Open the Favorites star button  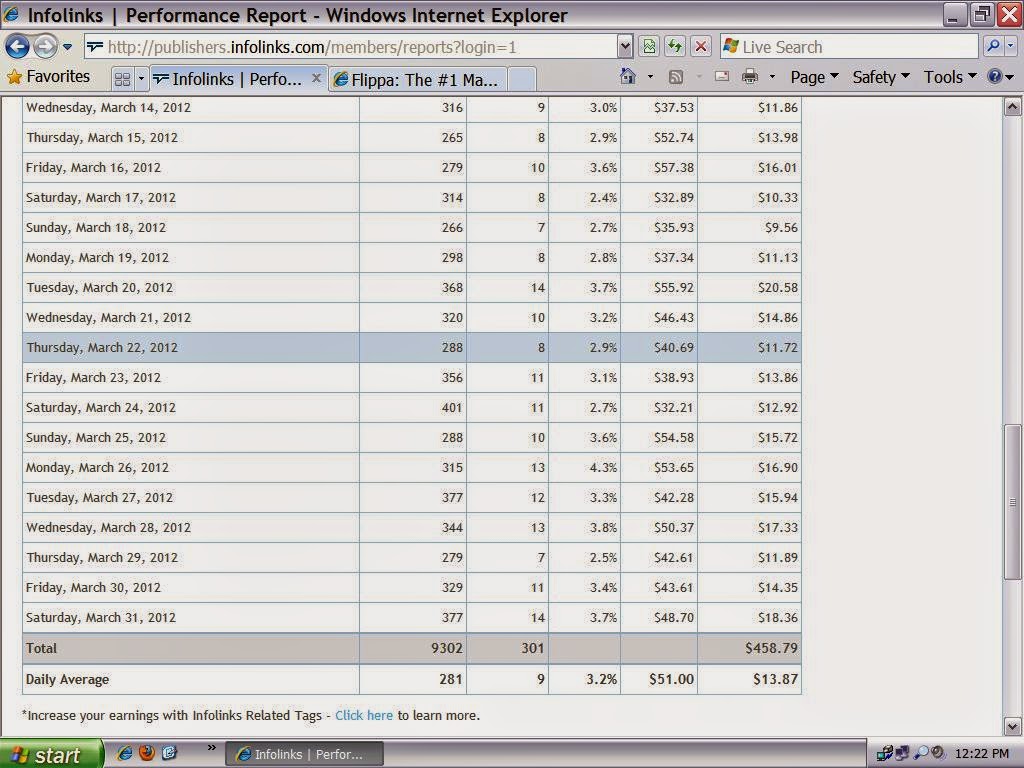(48, 77)
